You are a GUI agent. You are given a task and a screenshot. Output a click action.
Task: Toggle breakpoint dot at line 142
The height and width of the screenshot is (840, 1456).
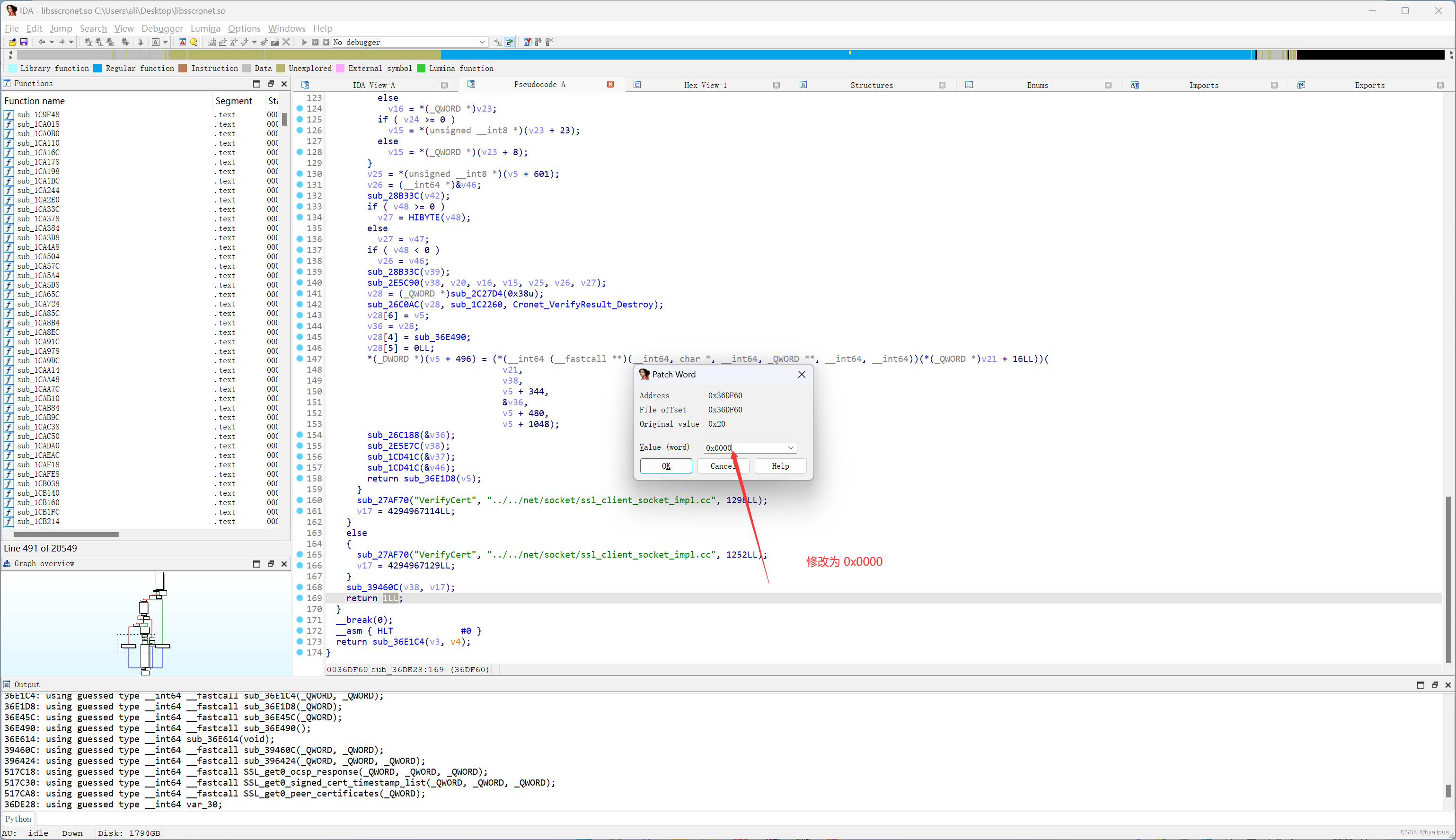pyautogui.click(x=300, y=305)
